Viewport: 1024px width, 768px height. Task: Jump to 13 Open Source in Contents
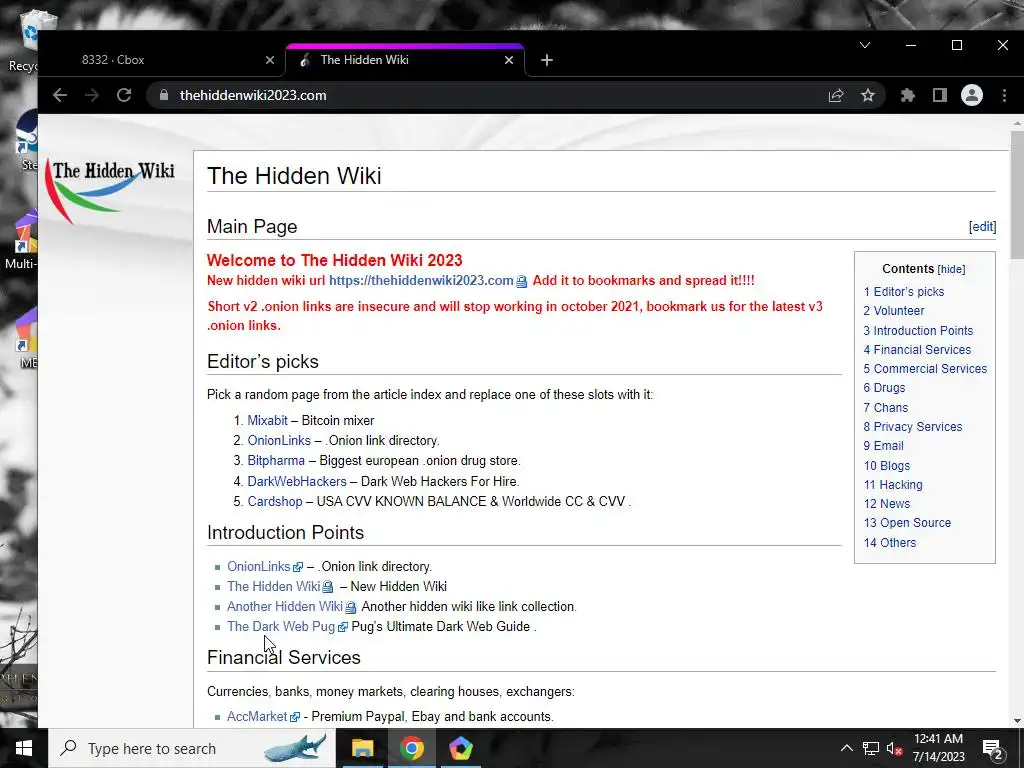[907, 522]
